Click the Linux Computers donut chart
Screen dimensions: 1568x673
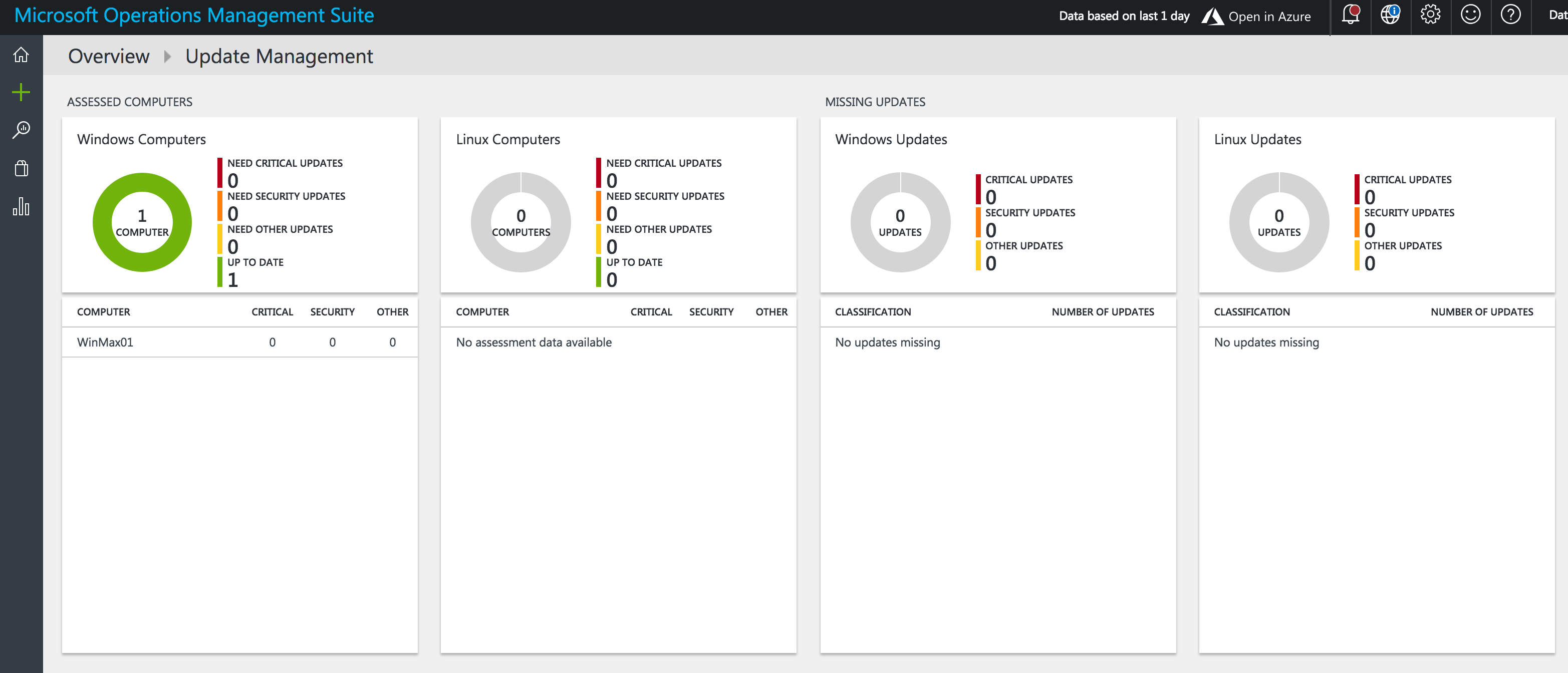point(521,222)
